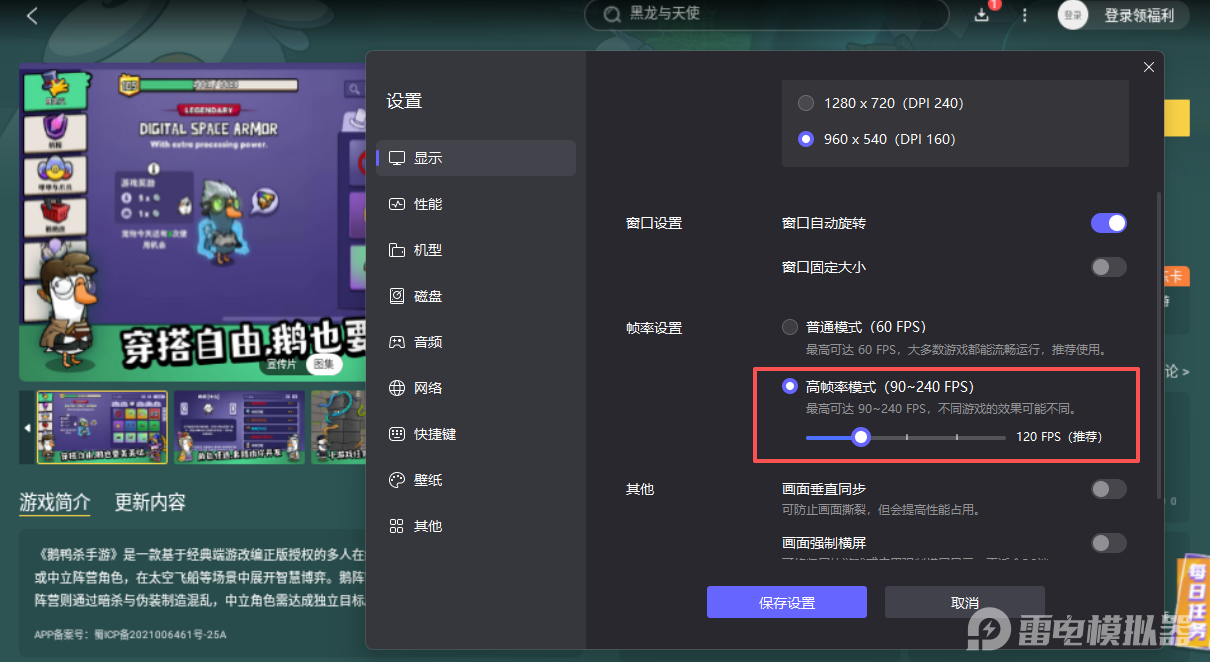
Task: Click the 保存设置 save settings button
Action: (787, 601)
